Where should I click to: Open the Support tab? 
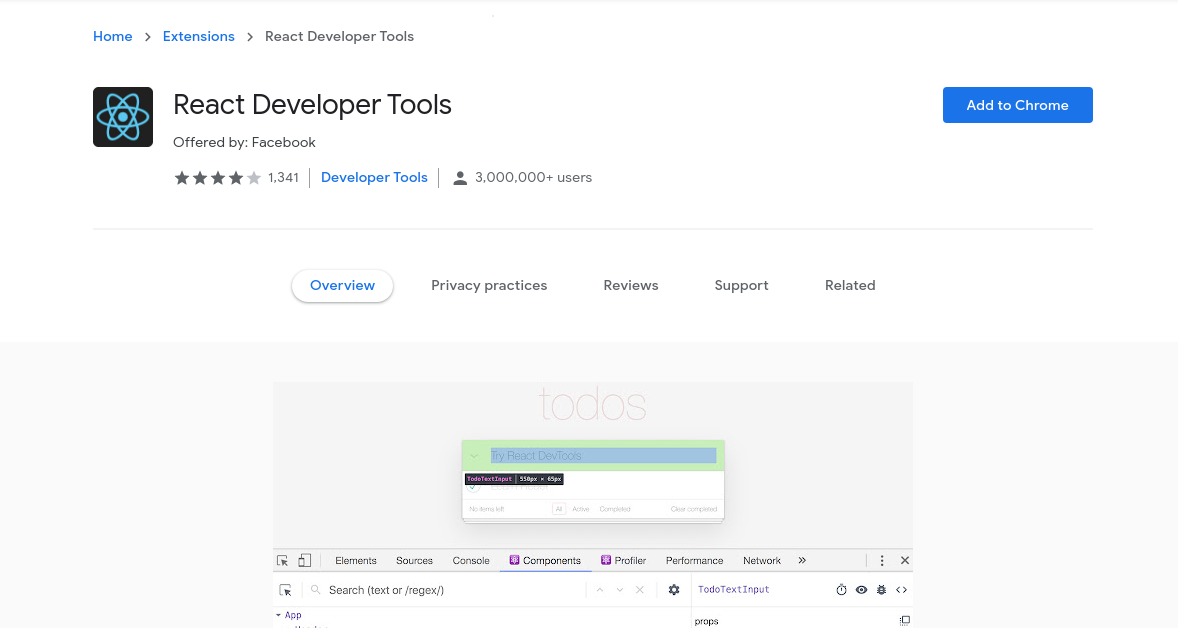[742, 285]
